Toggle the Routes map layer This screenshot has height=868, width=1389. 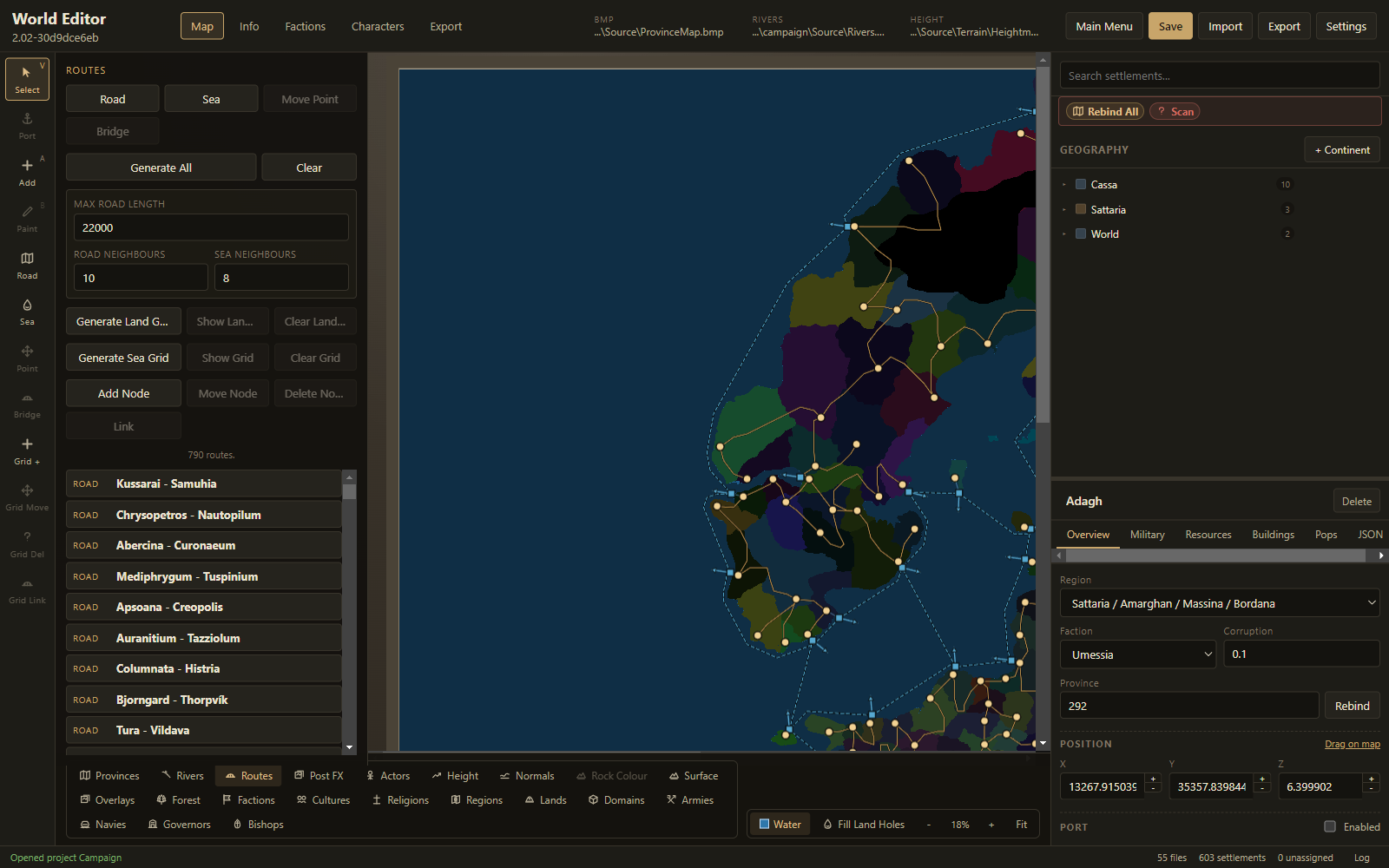(248, 776)
